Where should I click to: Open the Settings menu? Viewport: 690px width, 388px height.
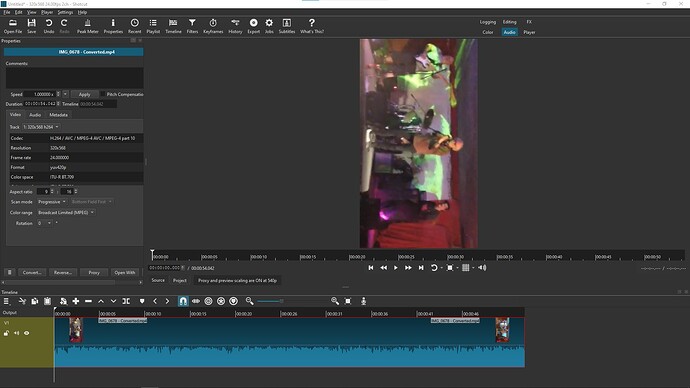coord(65,12)
